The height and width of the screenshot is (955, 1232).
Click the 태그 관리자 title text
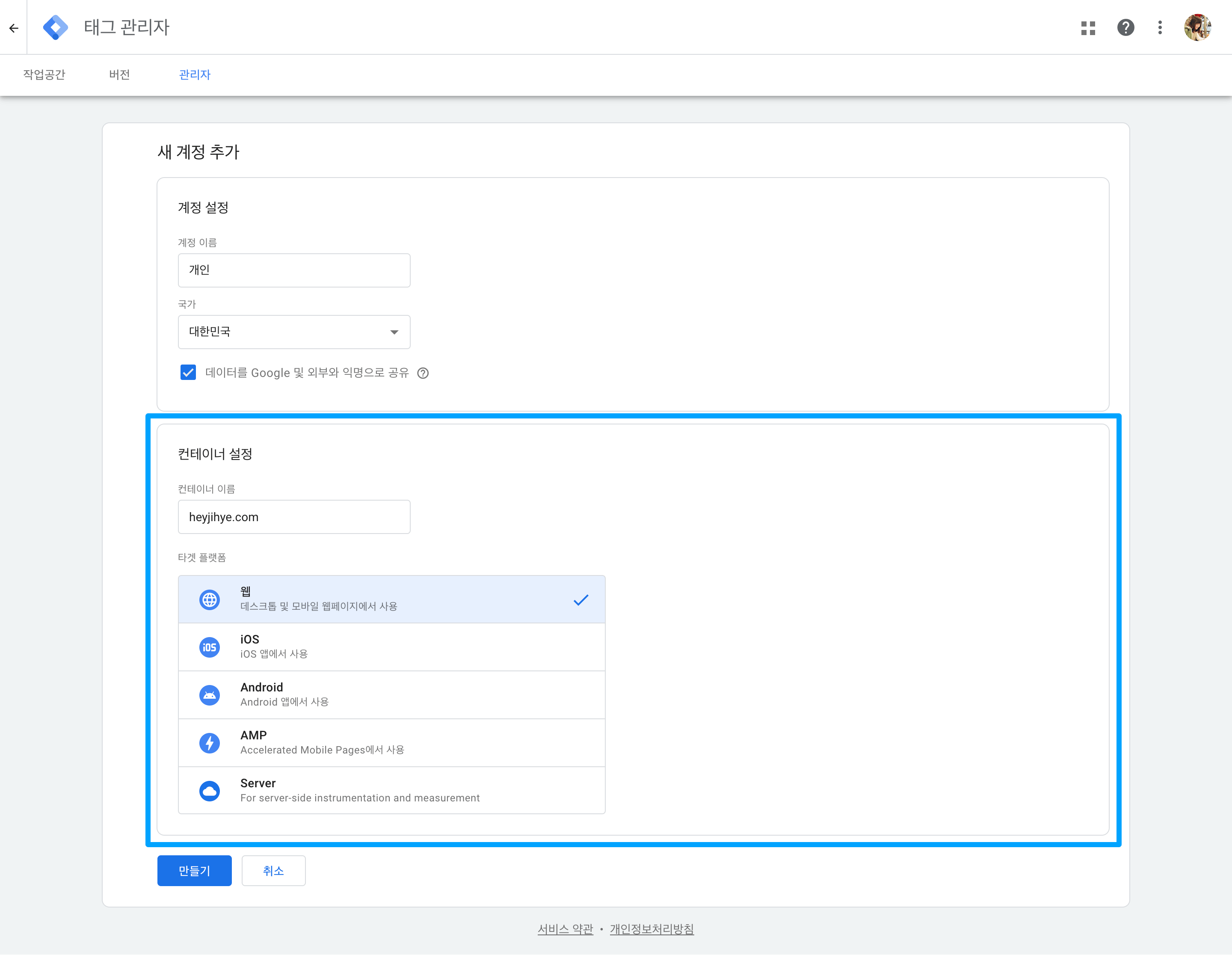pos(126,27)
